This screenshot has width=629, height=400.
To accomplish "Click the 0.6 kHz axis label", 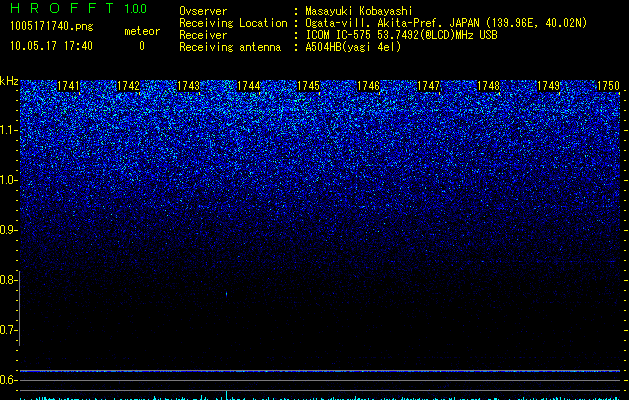I will point(8,380).
